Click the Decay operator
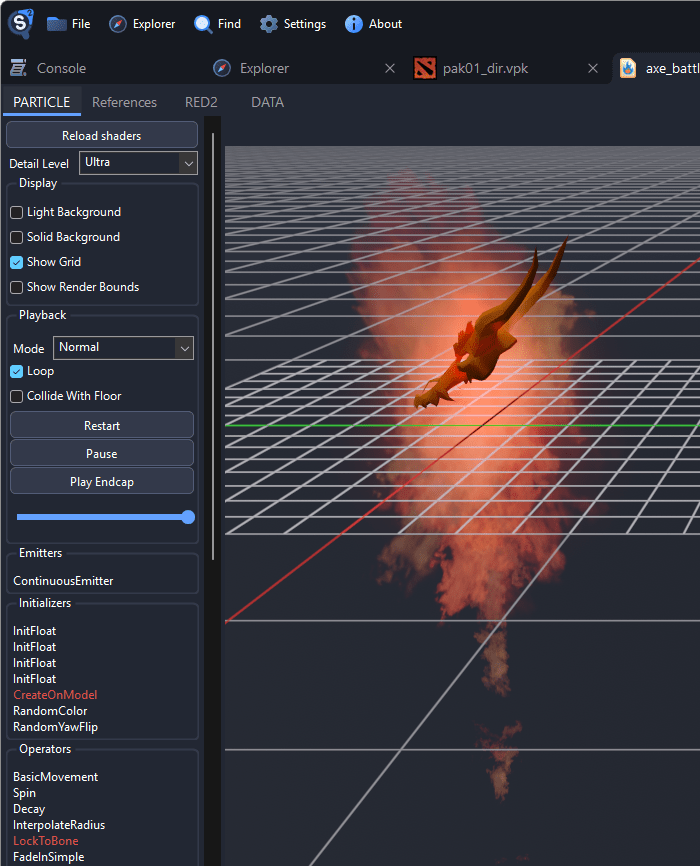The image size is (700, 866). tap(29, 809)
